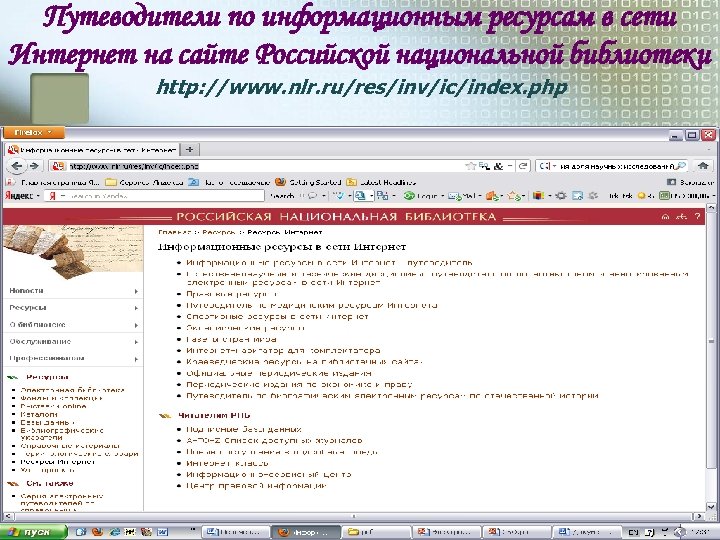Open Базы данных sidebar link
Image resolution: width=720 pixels, height=540 pixels.
pos(48,422)
